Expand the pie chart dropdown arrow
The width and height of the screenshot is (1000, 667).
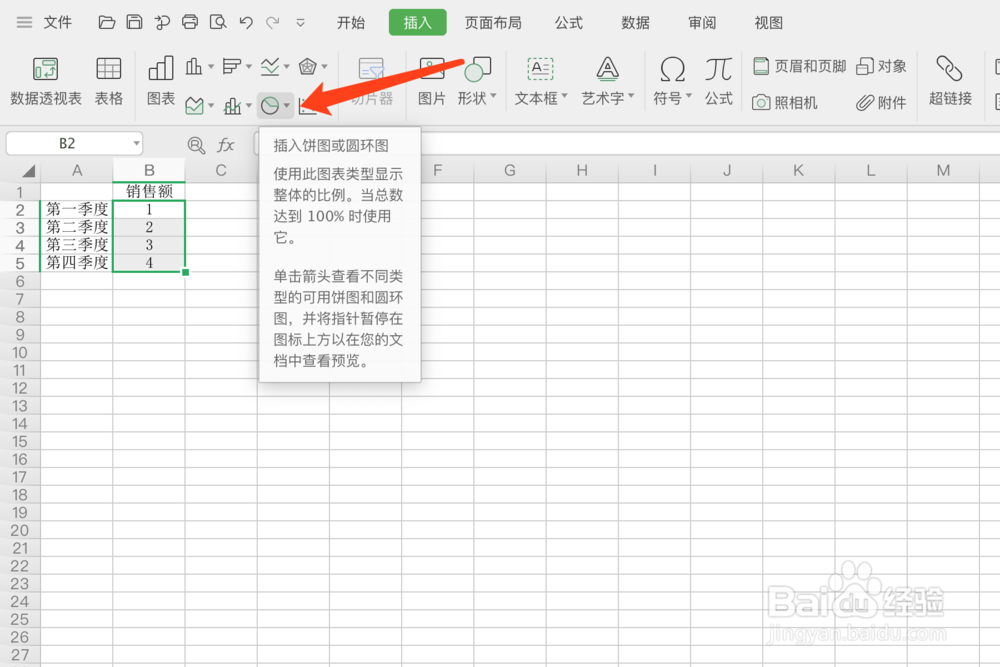[x=287, y=105]
